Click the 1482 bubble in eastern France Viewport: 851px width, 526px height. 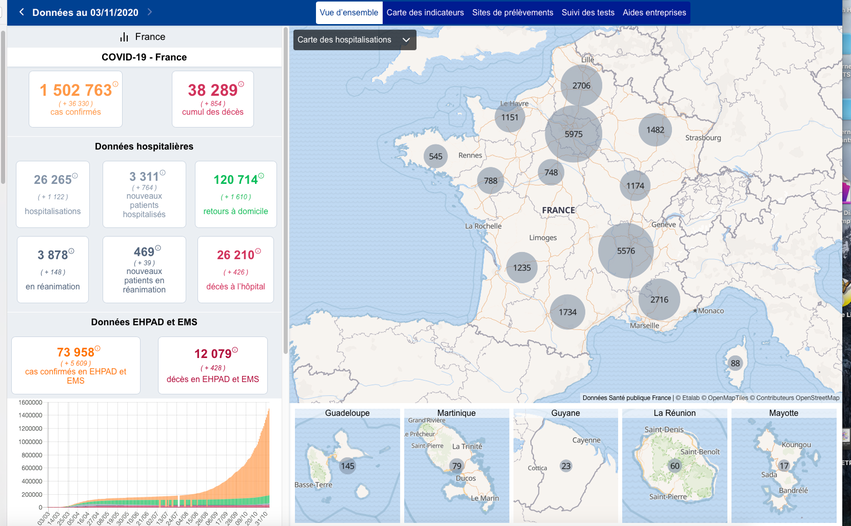(x=655, y=130)
